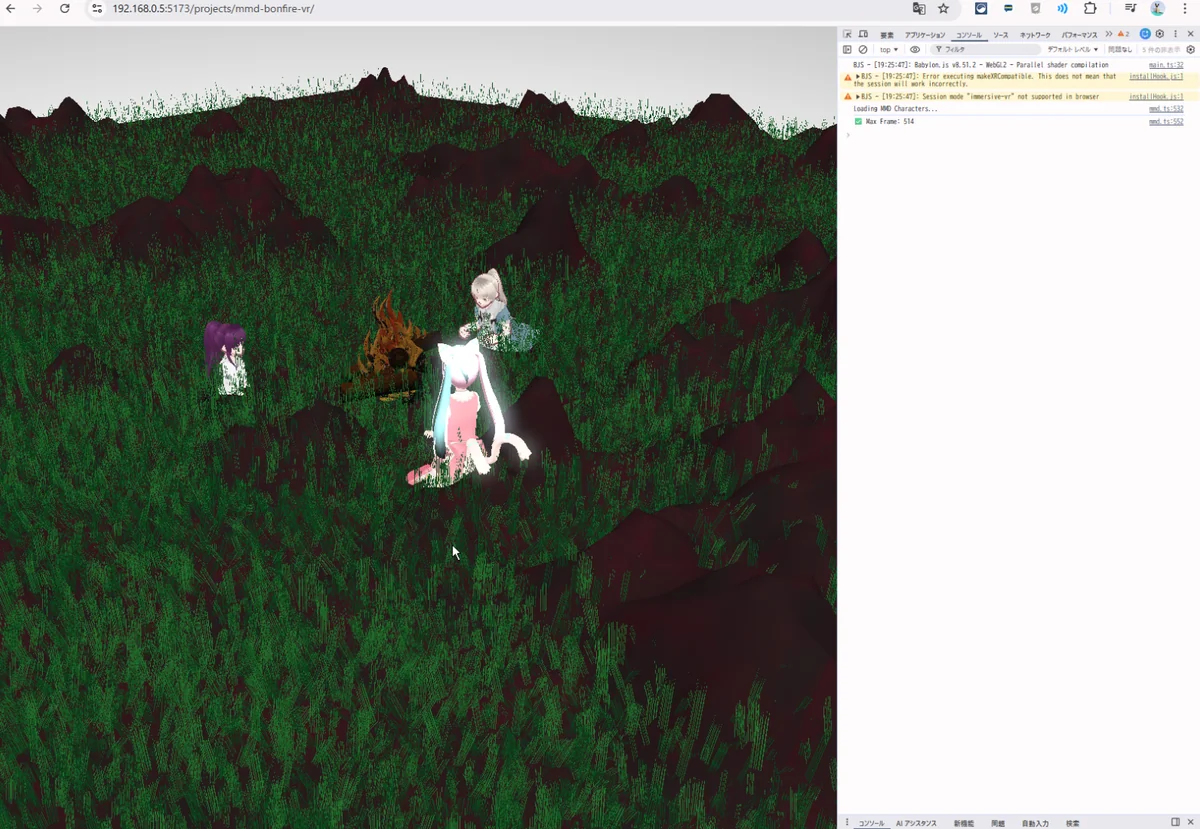Clear the console with the ban icon
Screen dimensions: 1200x829
pyautogui.click(x=863, y=49)
